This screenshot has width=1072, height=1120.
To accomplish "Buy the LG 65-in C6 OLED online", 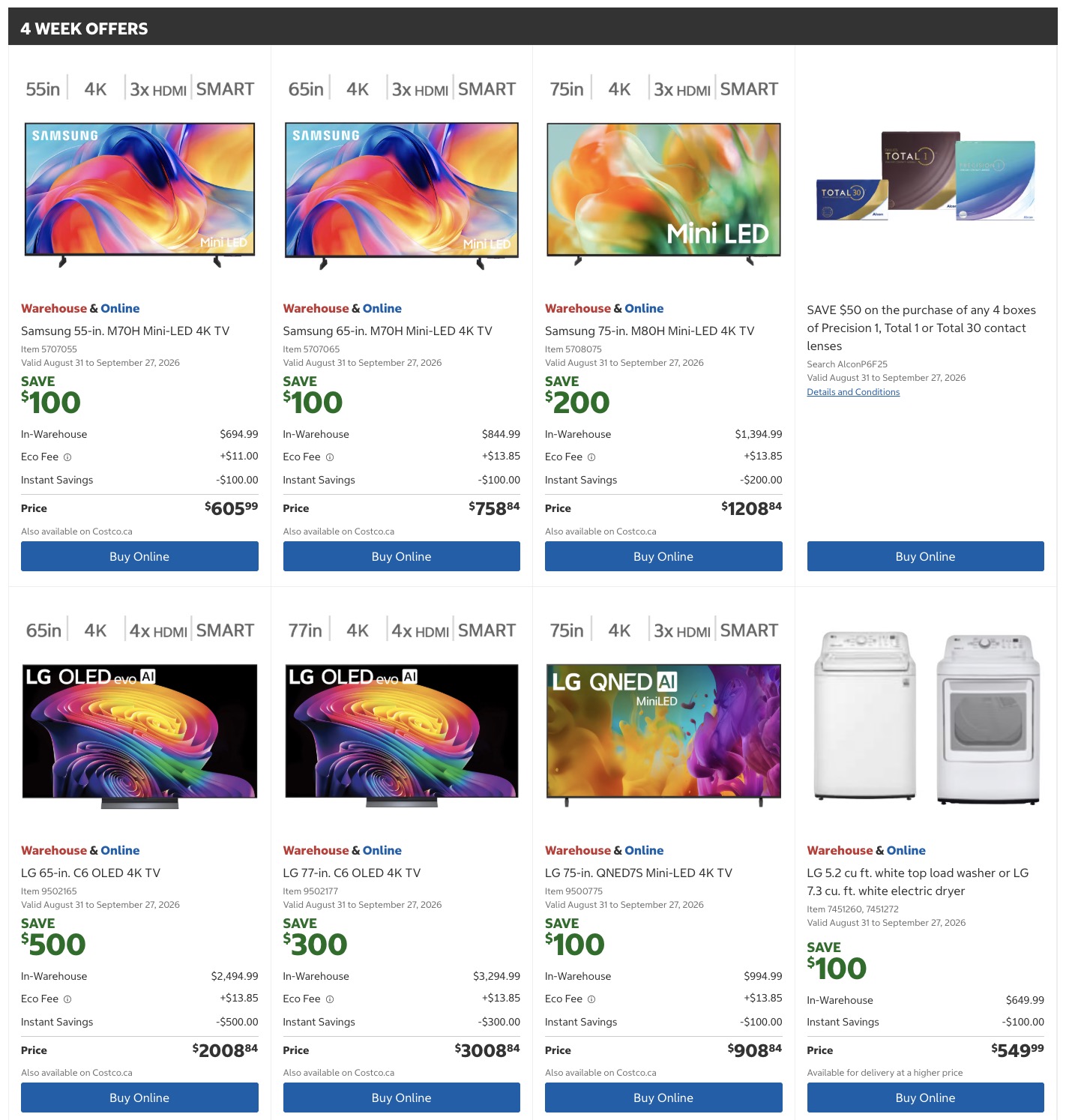I will (139, 1098).
